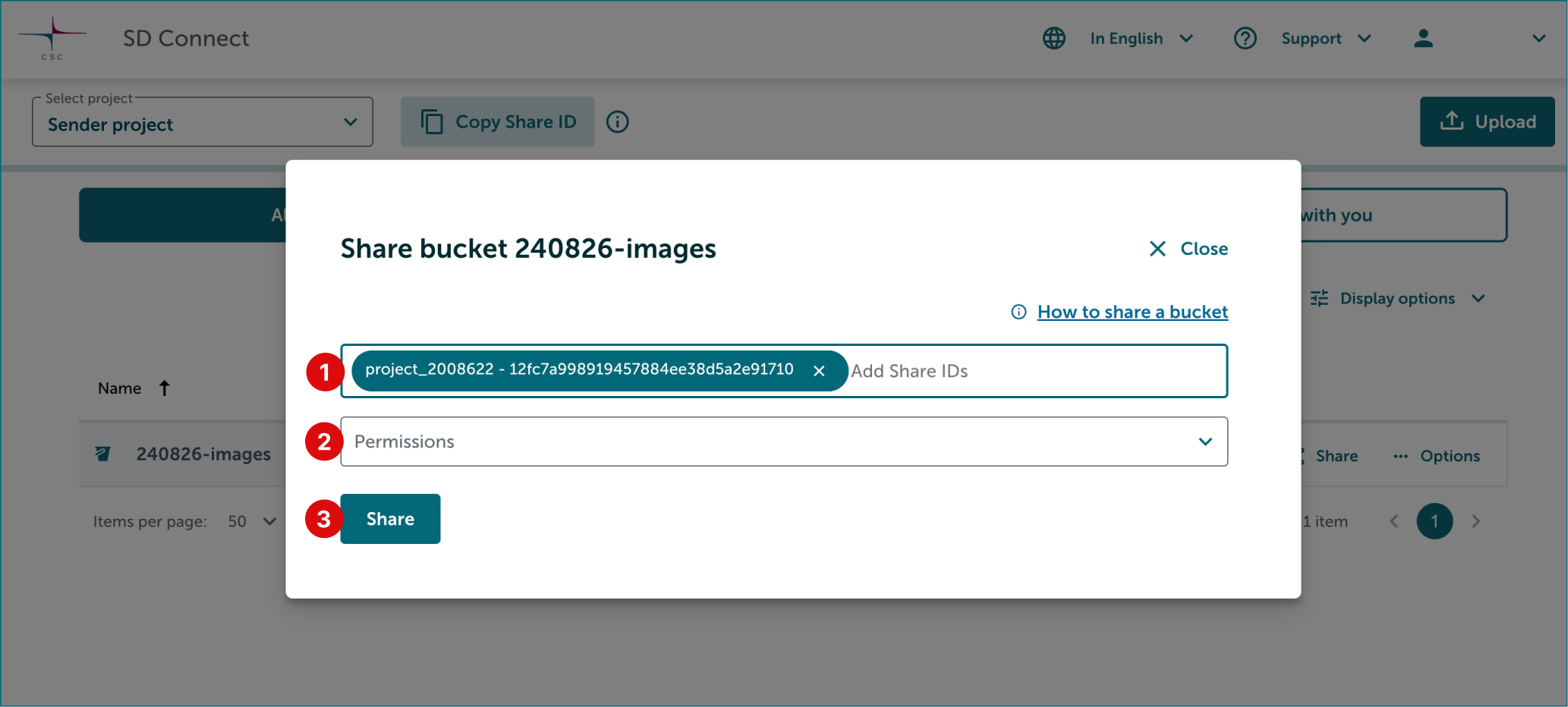Close the Share bucket dialog
The width and height of the screenshot is (1568, 707).
[1189, 249]
